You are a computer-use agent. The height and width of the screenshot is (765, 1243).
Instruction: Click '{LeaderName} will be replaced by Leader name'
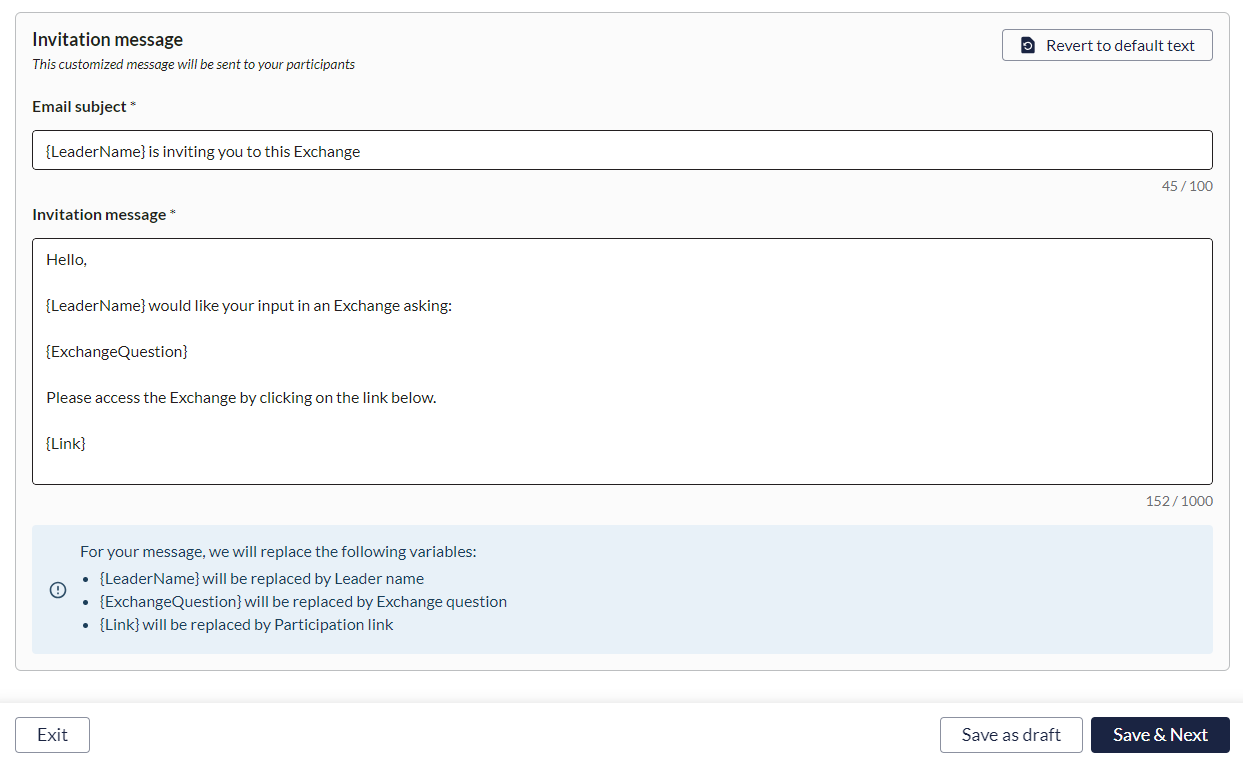point(262,578)
